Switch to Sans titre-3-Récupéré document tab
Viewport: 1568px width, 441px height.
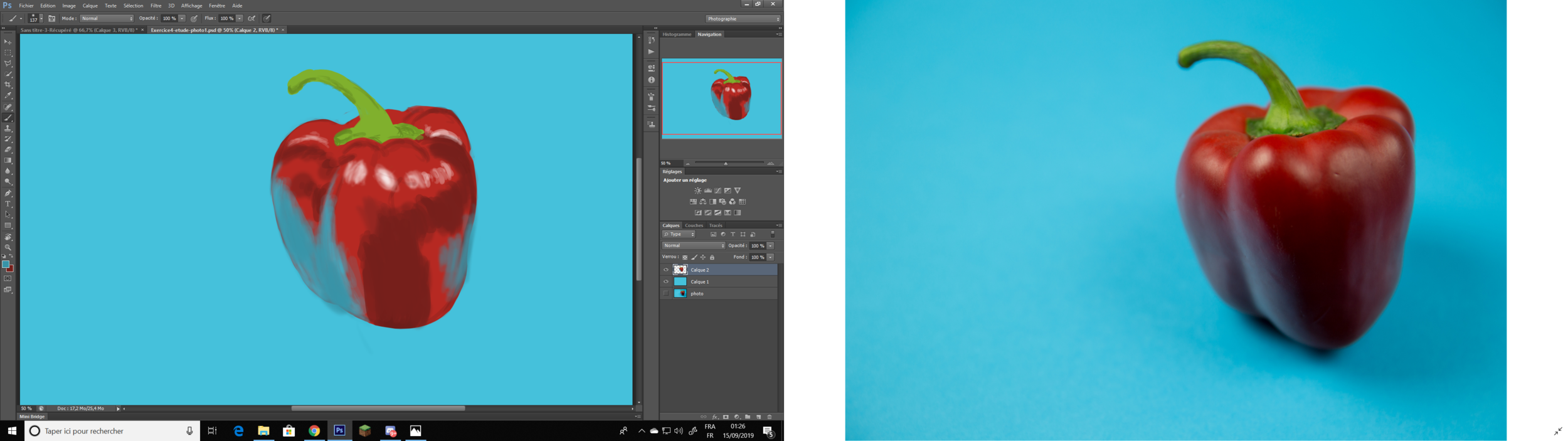[79, 30]
